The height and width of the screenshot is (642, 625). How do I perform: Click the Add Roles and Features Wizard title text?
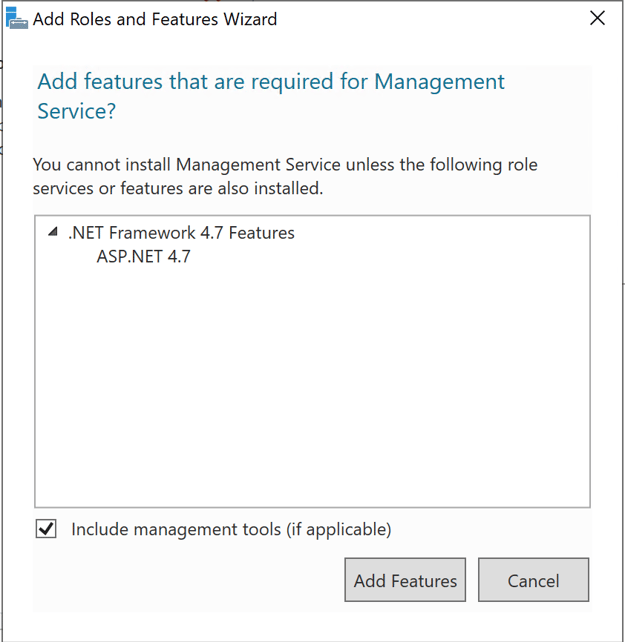tap(155, 19)
